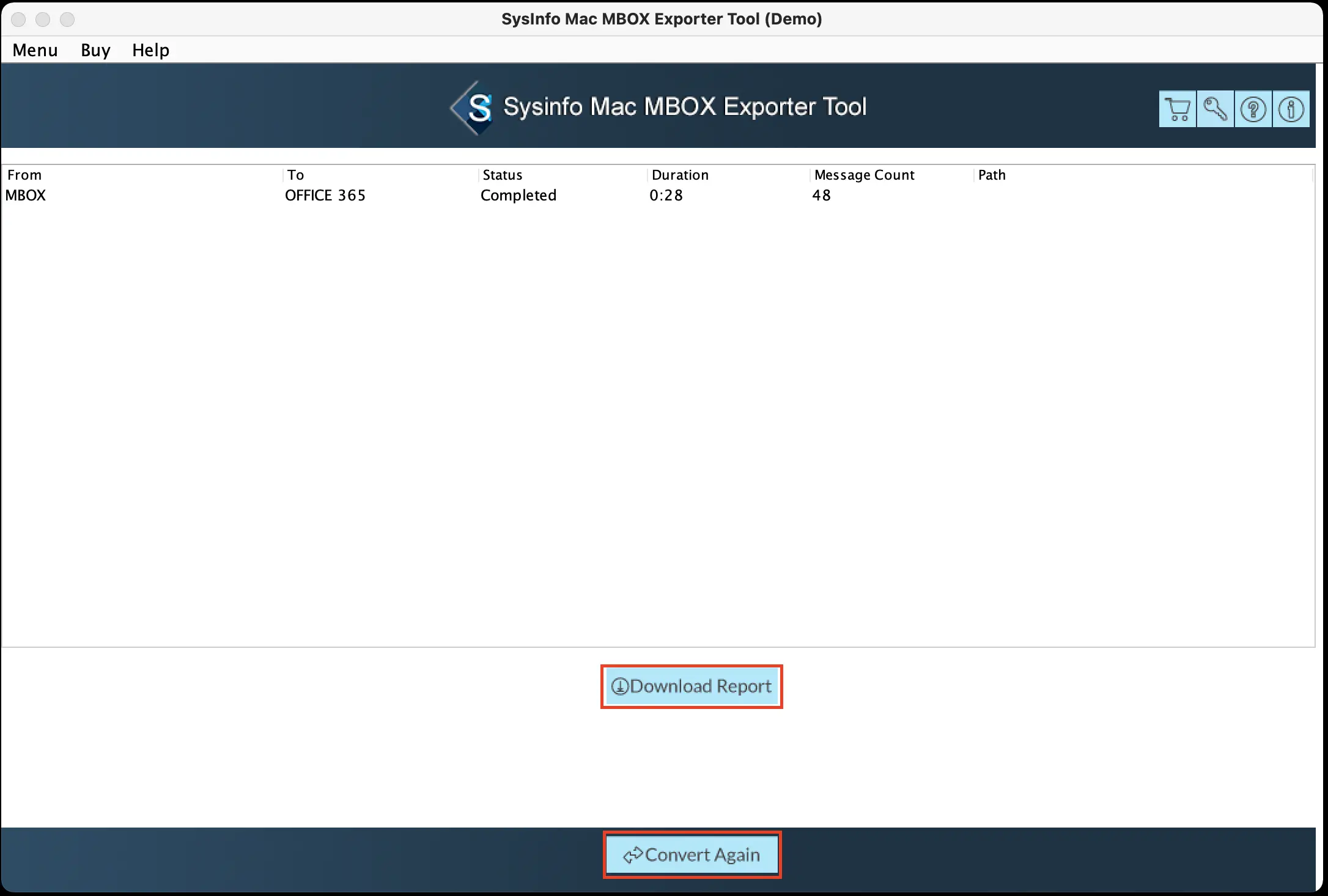Click the From column header

tap(24, 175)
